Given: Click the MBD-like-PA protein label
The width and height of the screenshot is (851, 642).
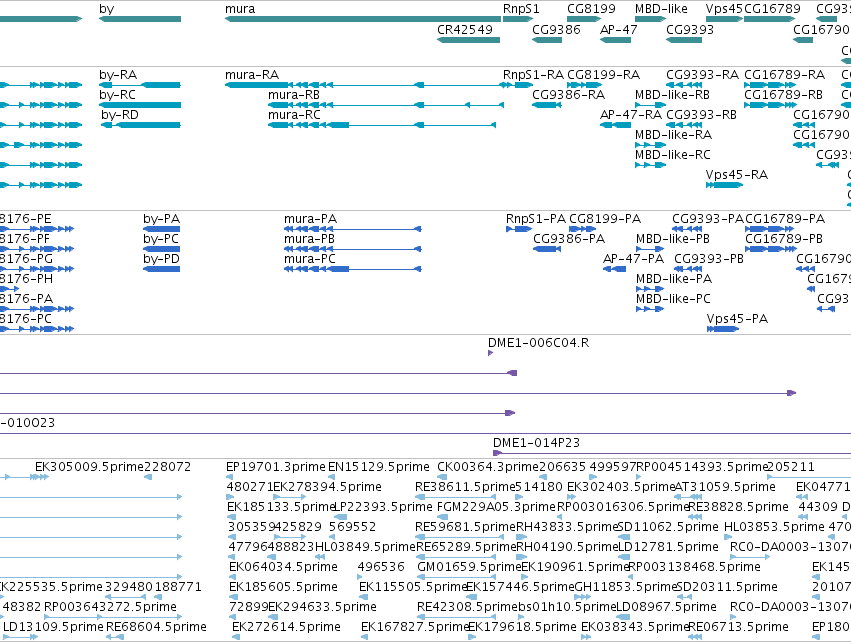Looking at the screenshot, I should pyautogui.click(x=674, y=278).
